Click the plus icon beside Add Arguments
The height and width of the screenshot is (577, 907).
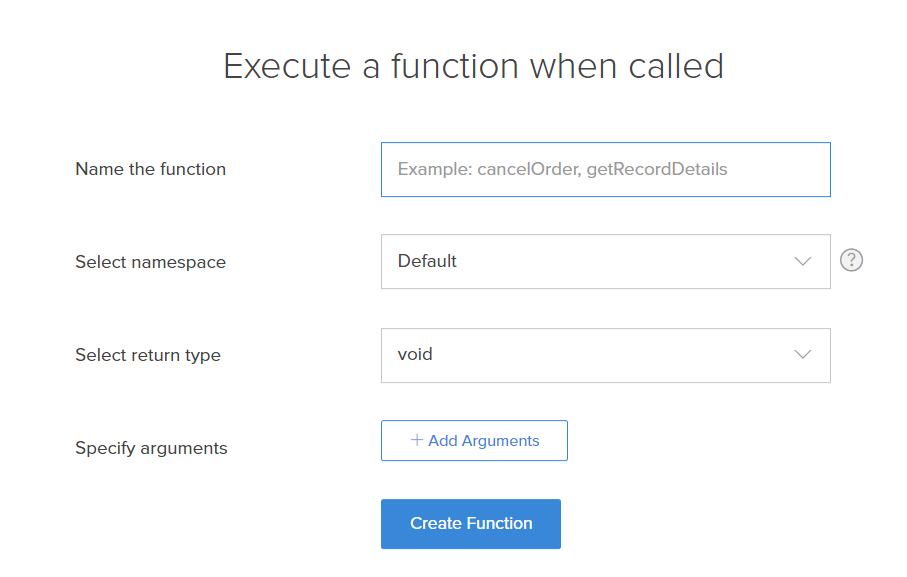[x=417, y=440]
